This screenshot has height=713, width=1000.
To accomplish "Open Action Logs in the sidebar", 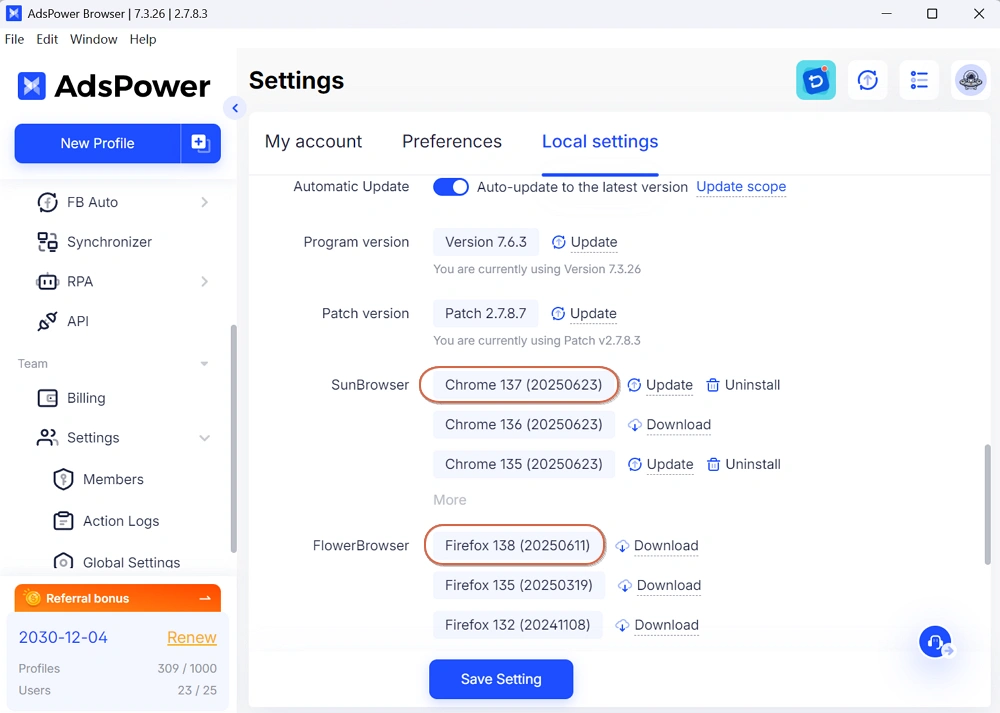I will 121,521.
